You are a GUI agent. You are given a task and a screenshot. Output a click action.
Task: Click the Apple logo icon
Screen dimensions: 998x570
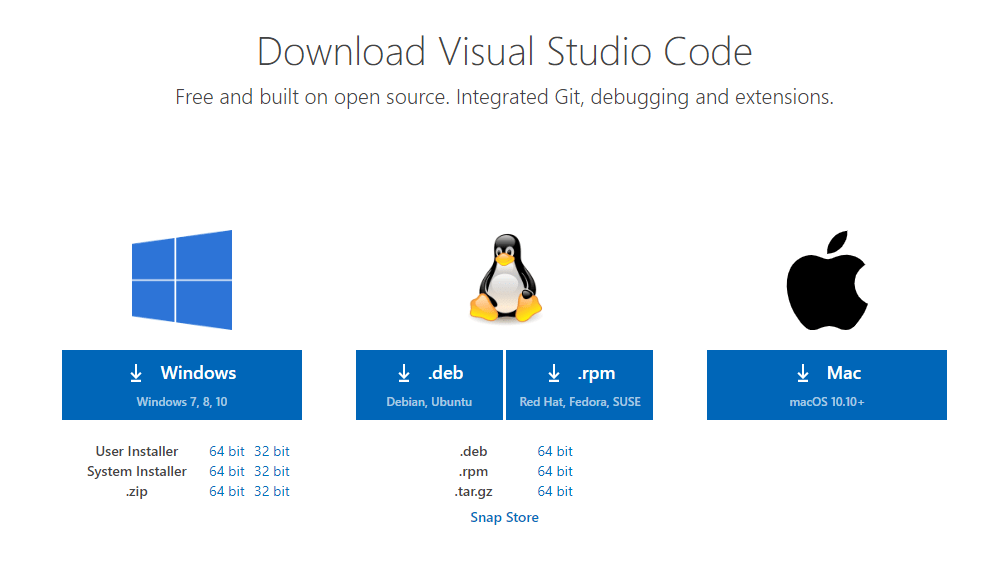[x=826, y=279]
